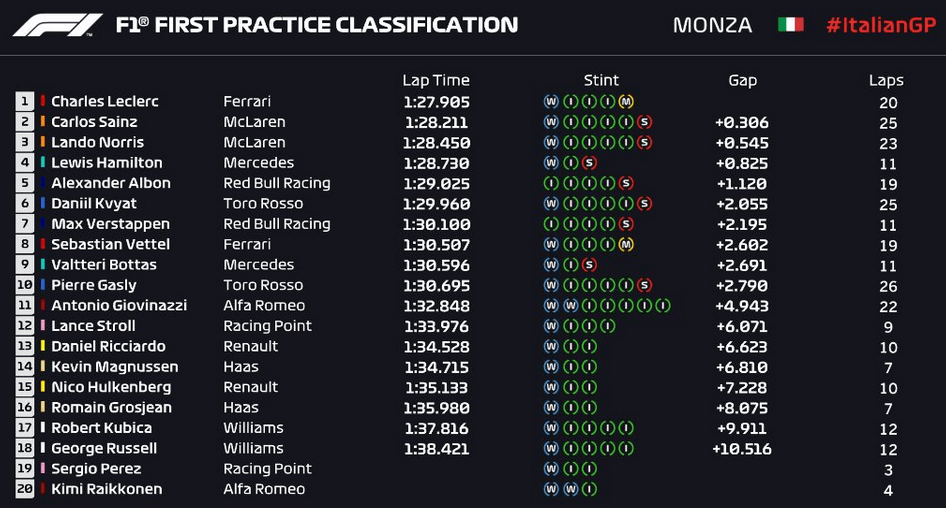This screenshot has width=946, height=508.
Task: Select the Gap column header
Action: tap(742, 80)
